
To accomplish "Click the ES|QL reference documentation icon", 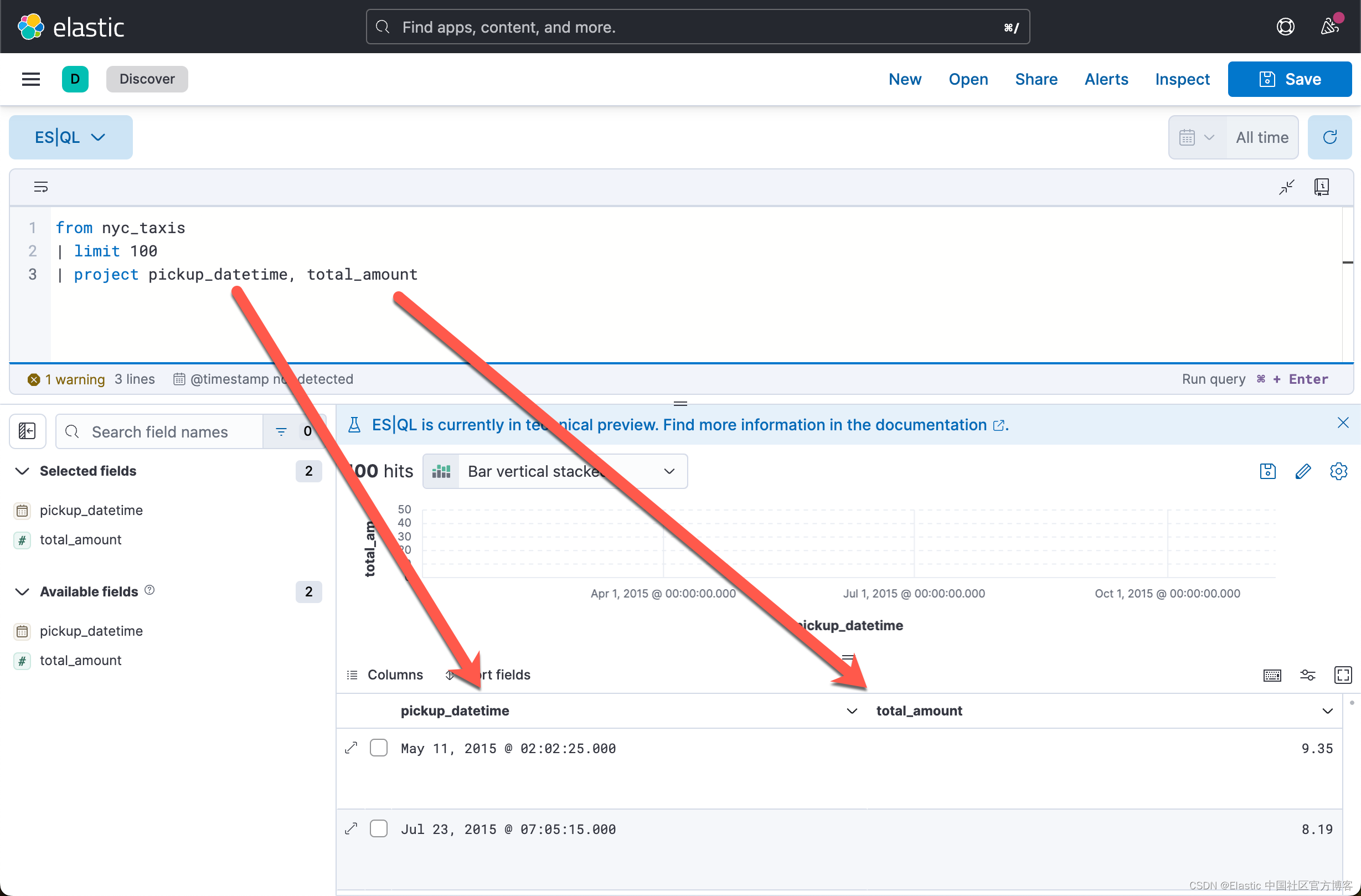I will pos(1321,187).
